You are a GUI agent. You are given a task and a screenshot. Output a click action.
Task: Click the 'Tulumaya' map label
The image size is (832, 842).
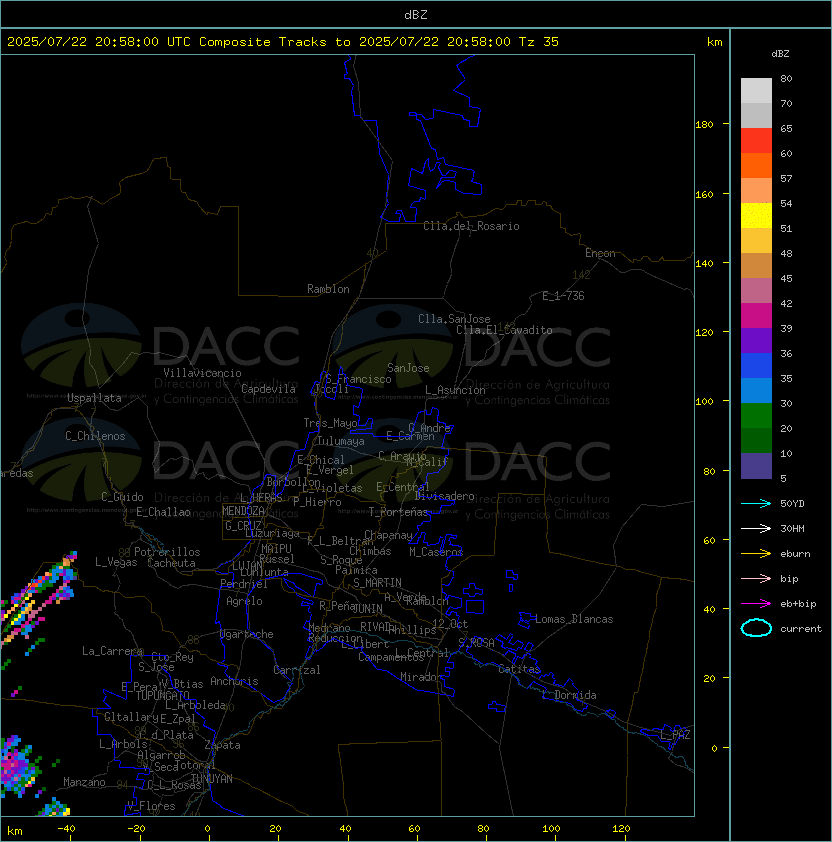coord(341,441)
